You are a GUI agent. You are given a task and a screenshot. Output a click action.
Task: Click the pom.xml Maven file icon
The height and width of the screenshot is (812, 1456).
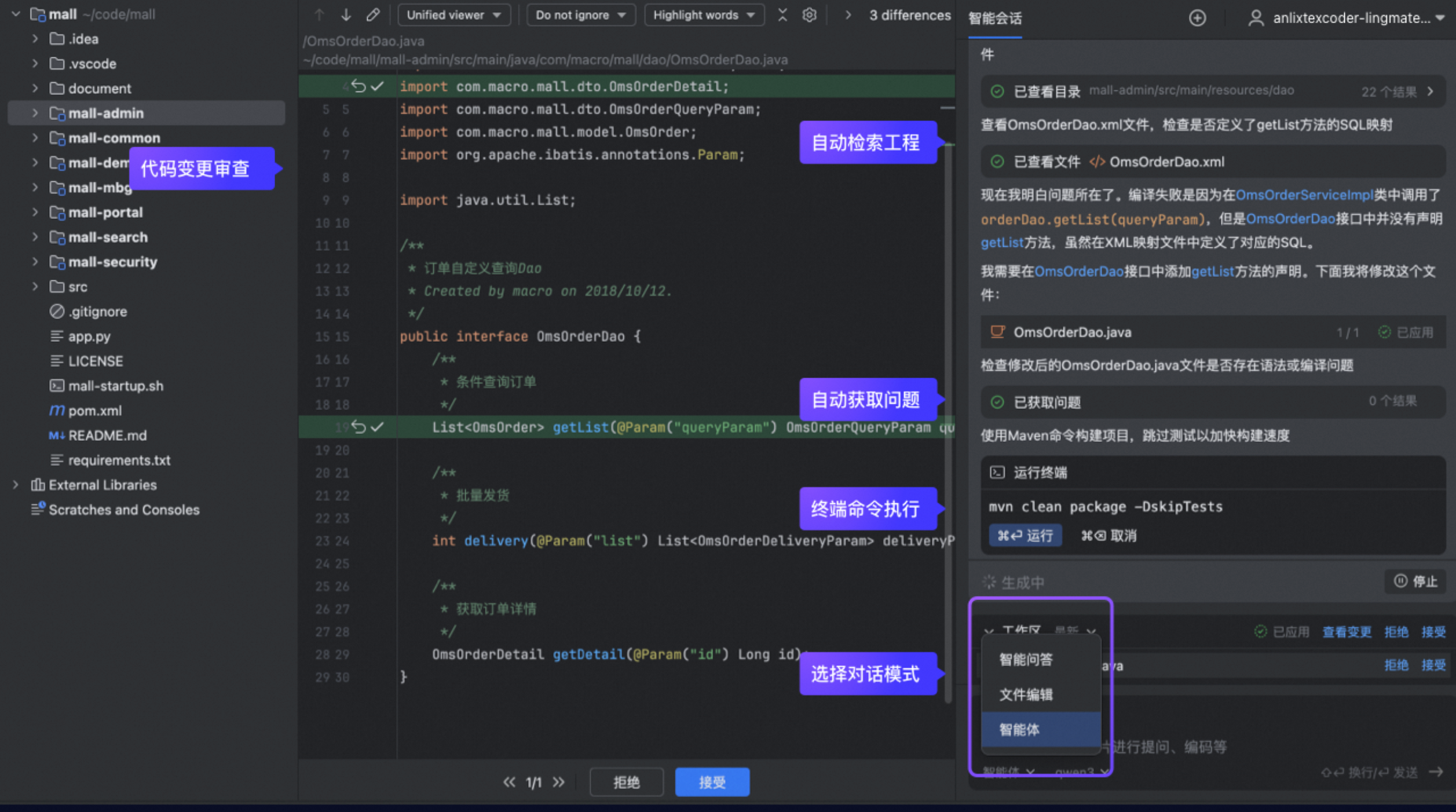[x=57, y=411]
